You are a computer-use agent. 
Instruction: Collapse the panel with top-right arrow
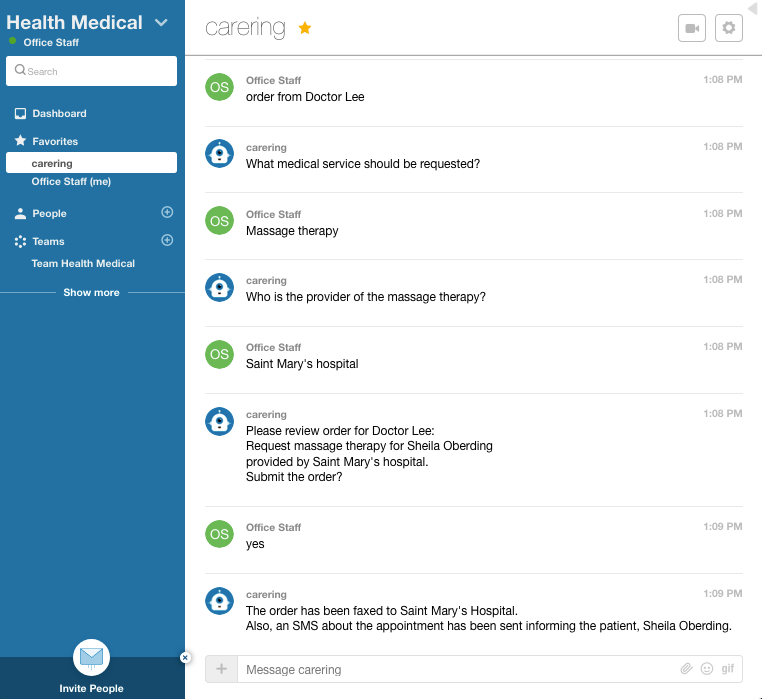point(753,8)
